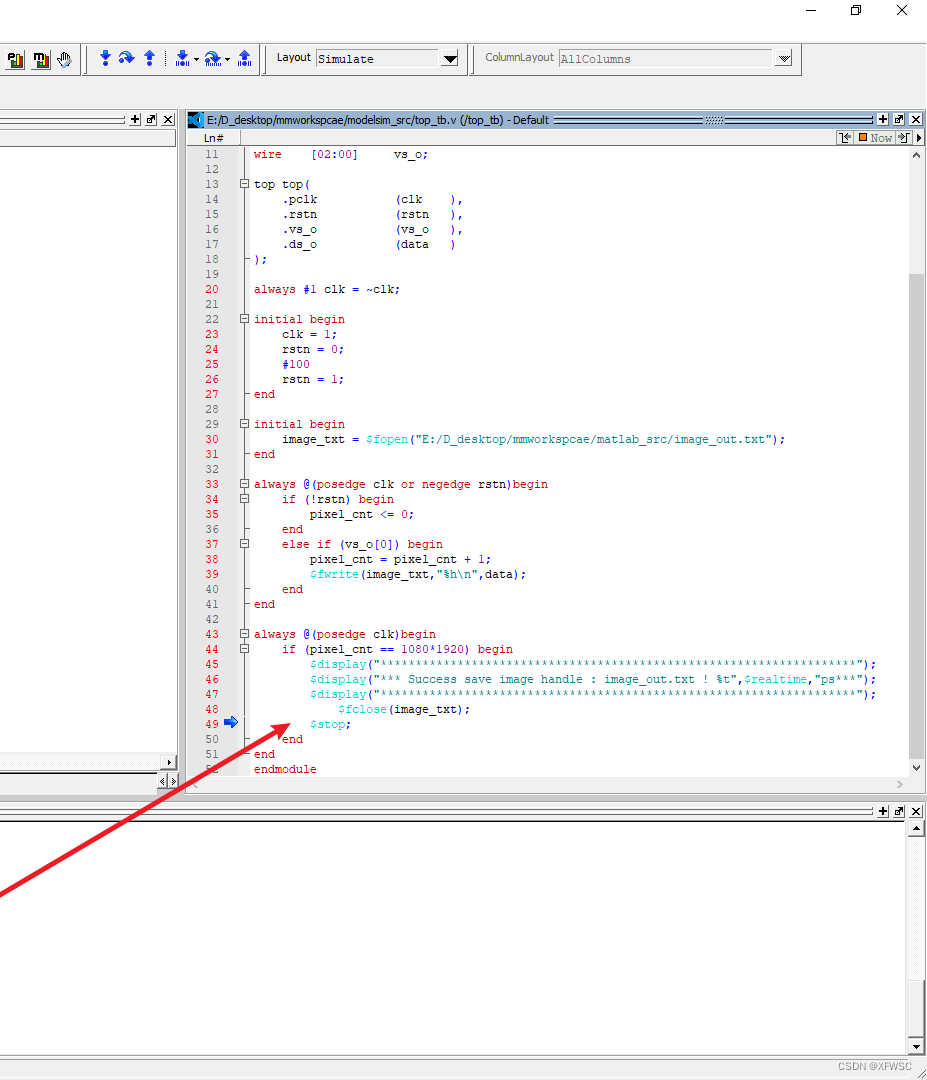Open the Layout dropdown showing Simulate
Image resolution: width=927 pixels, height=1080 pixels.
(449, 58)
